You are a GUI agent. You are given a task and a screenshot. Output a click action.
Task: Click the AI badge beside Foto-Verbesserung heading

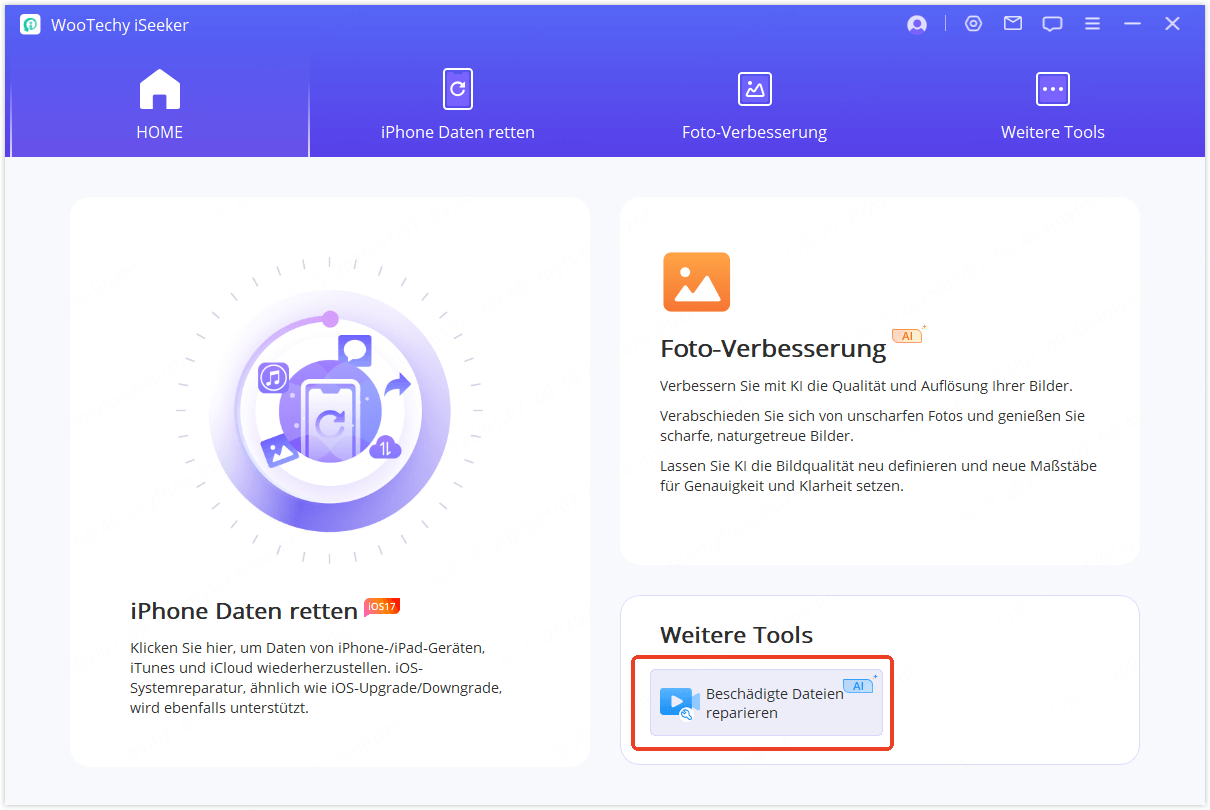(908, 336)
